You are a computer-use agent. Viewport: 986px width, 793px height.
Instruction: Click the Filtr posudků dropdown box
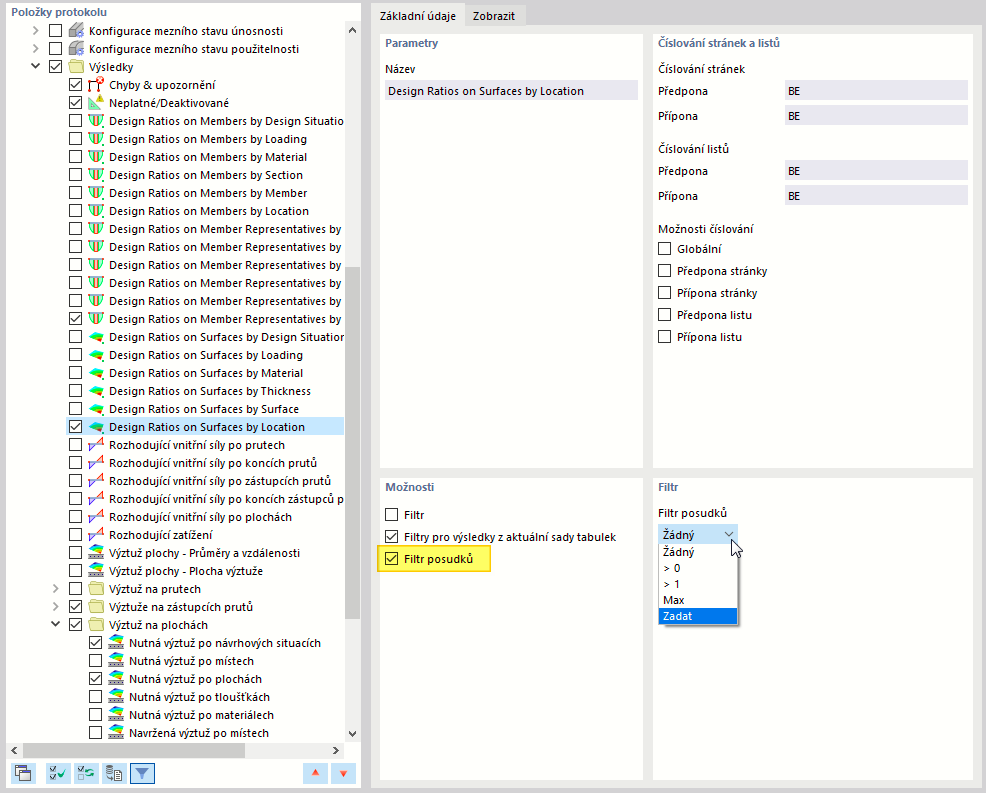click(x=697, y=535)
